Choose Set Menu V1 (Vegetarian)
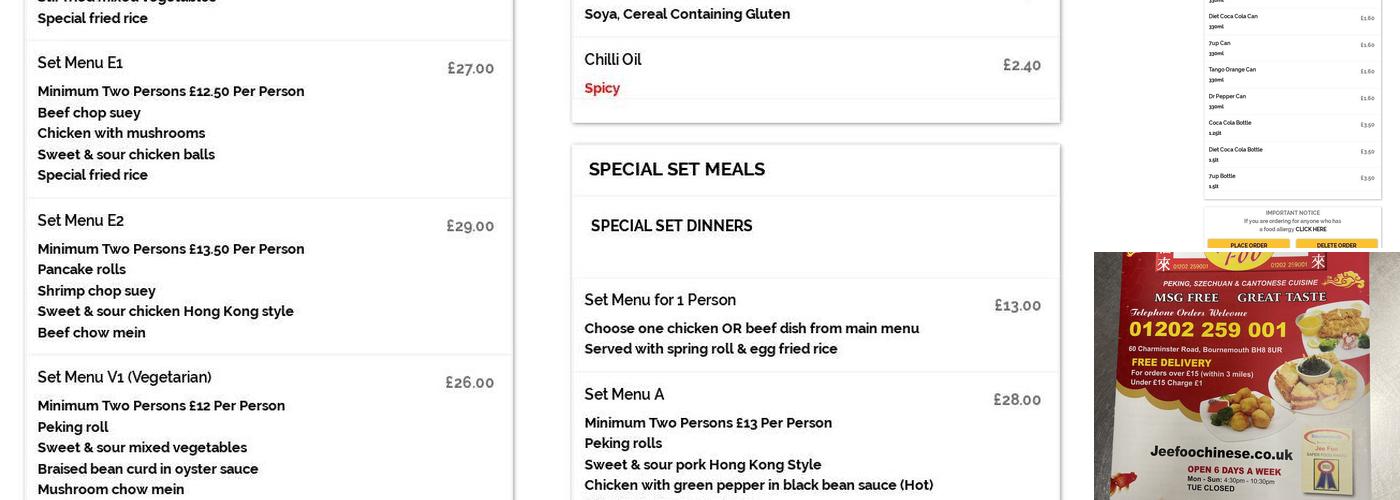Viewport: 1400px width, 500px height. tap(124, 378)
